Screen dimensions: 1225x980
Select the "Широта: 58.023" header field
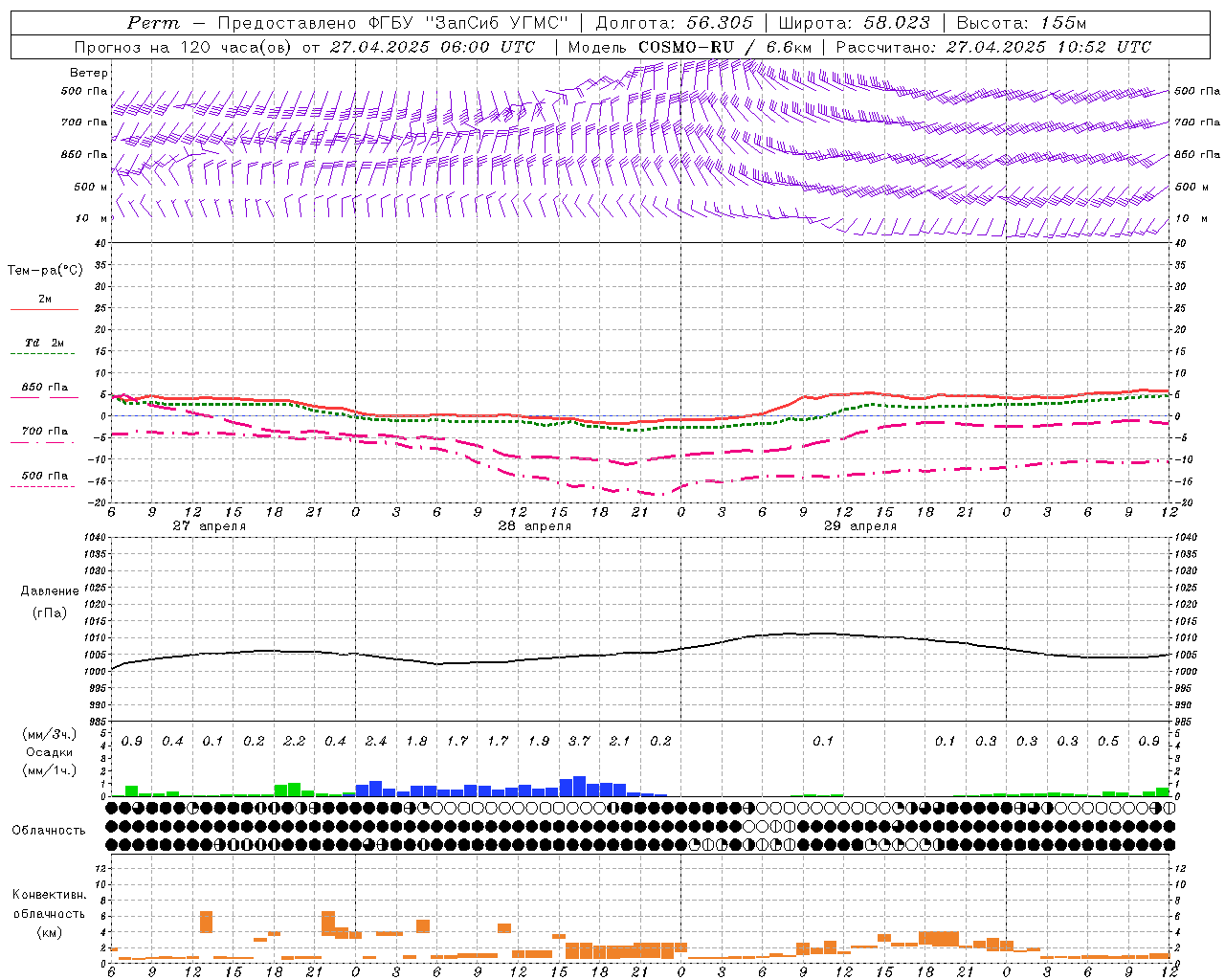pos(854,23)
